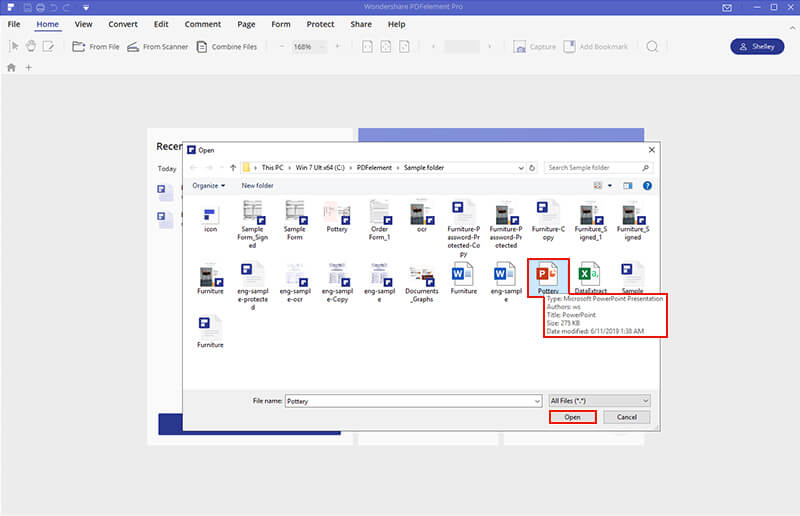
Task: Select the ocr PDF file
Action: (x=421, y=216)
